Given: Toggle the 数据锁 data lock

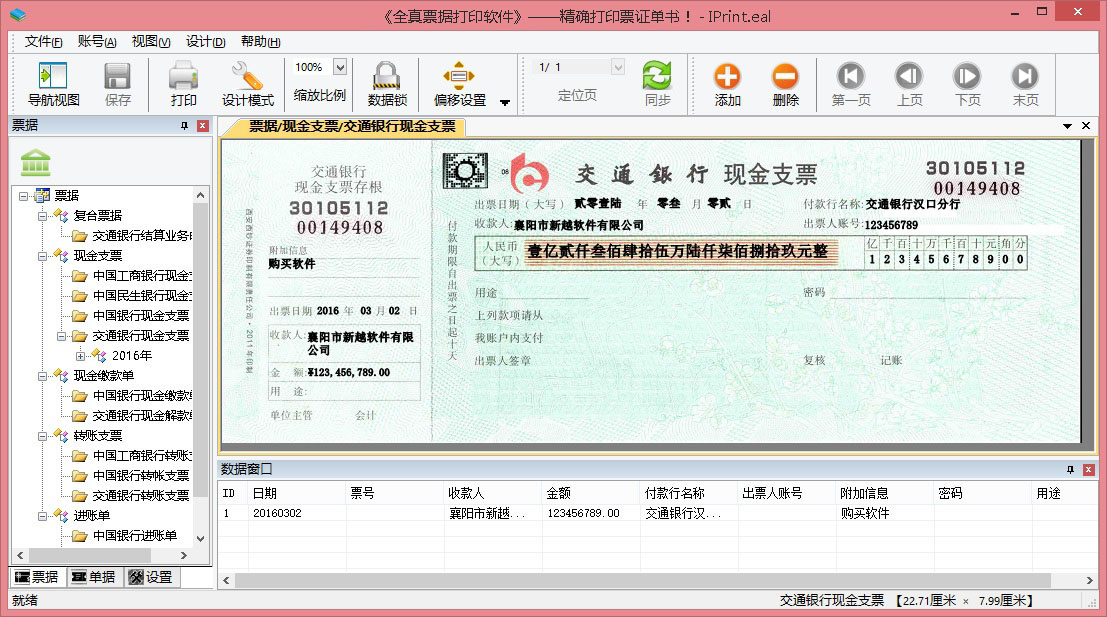Looking at the screenshot, I should [x=387, y=84].
